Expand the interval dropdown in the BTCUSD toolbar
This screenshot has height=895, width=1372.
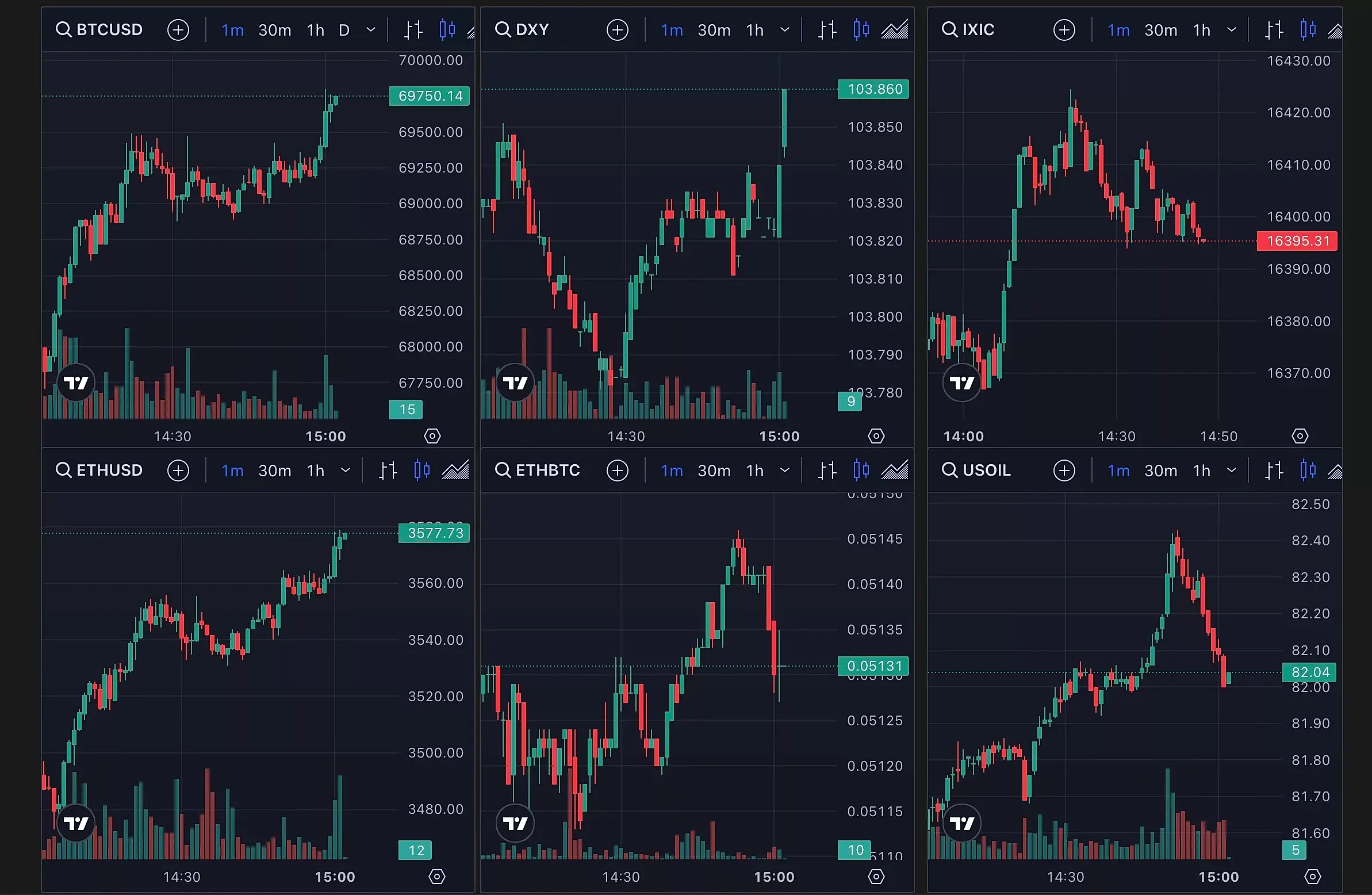[371, 29]
